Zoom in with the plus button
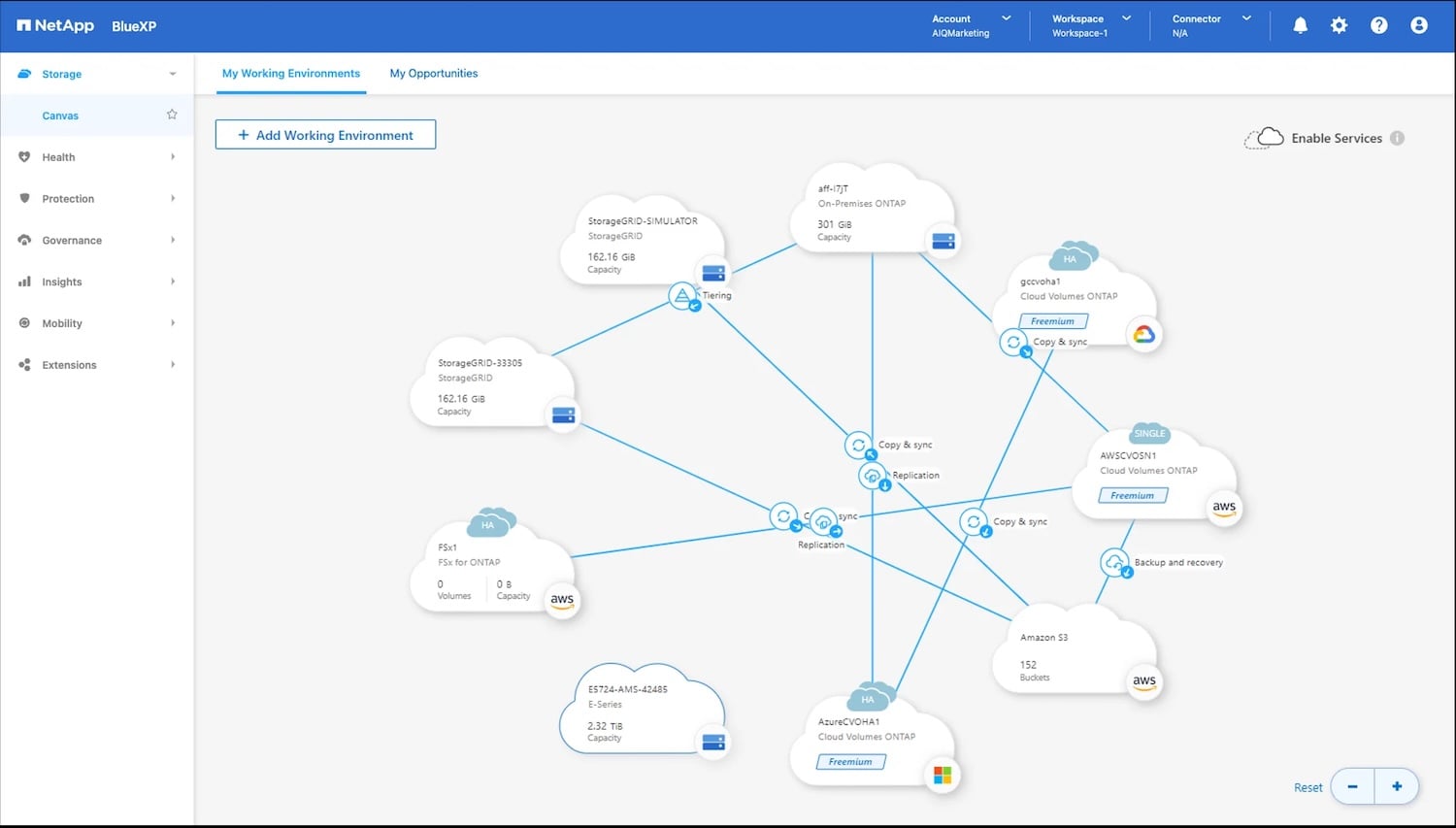The image size is (1456, 828). tap(1397, 786)
